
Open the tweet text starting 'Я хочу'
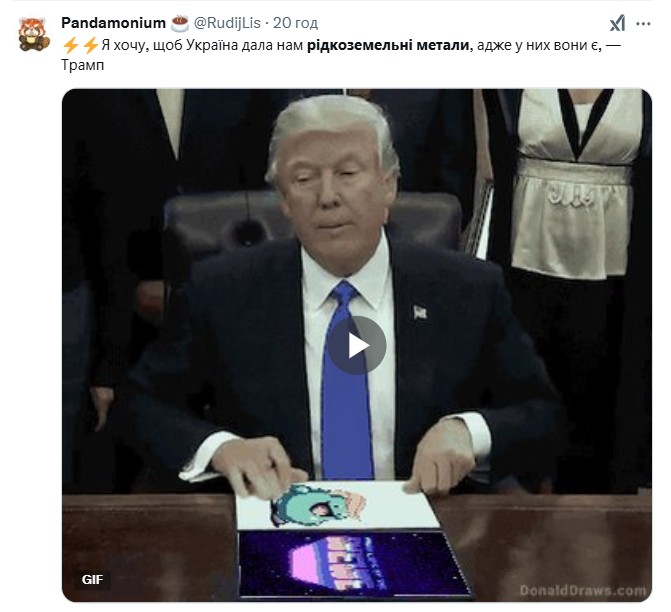coord(341,55)
